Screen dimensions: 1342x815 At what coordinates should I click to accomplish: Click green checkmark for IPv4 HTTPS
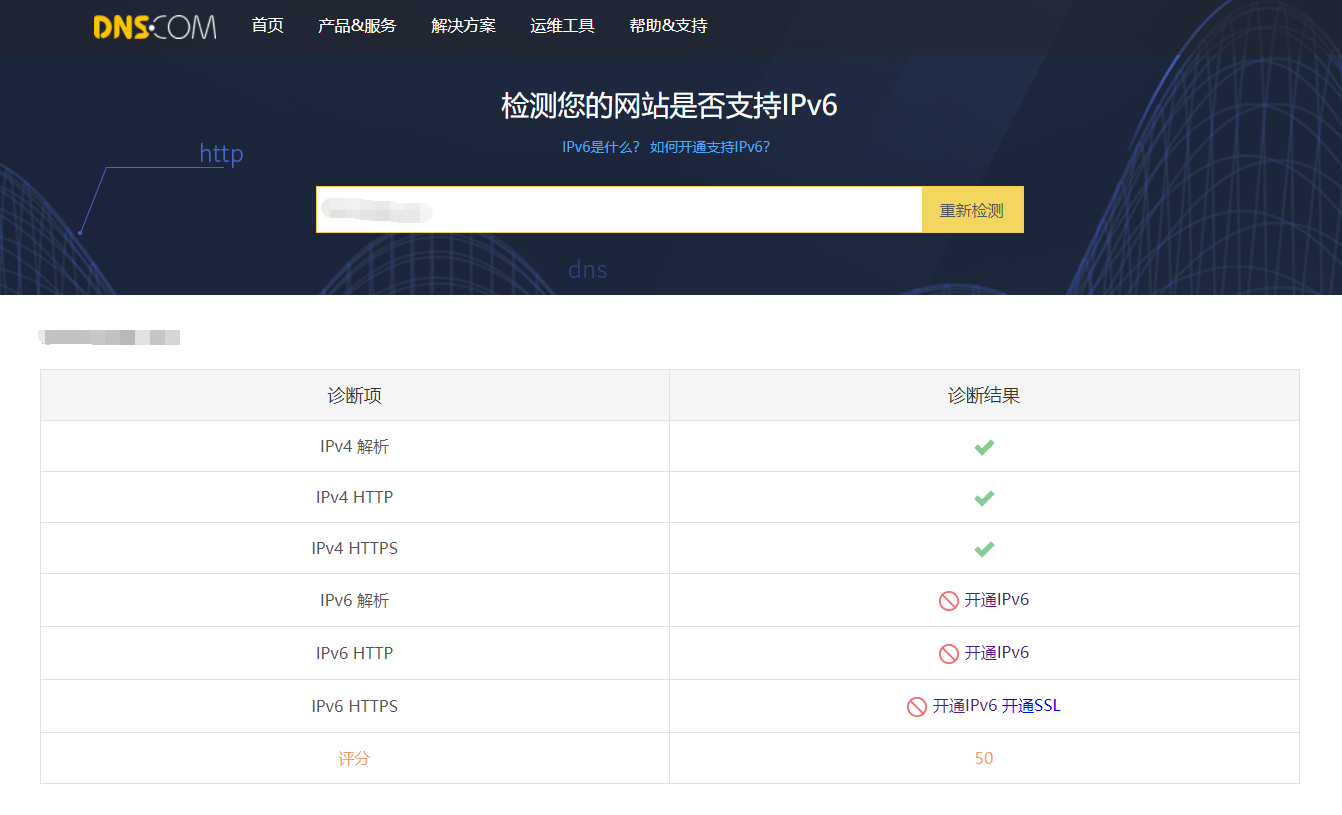(x=984, y=549)
